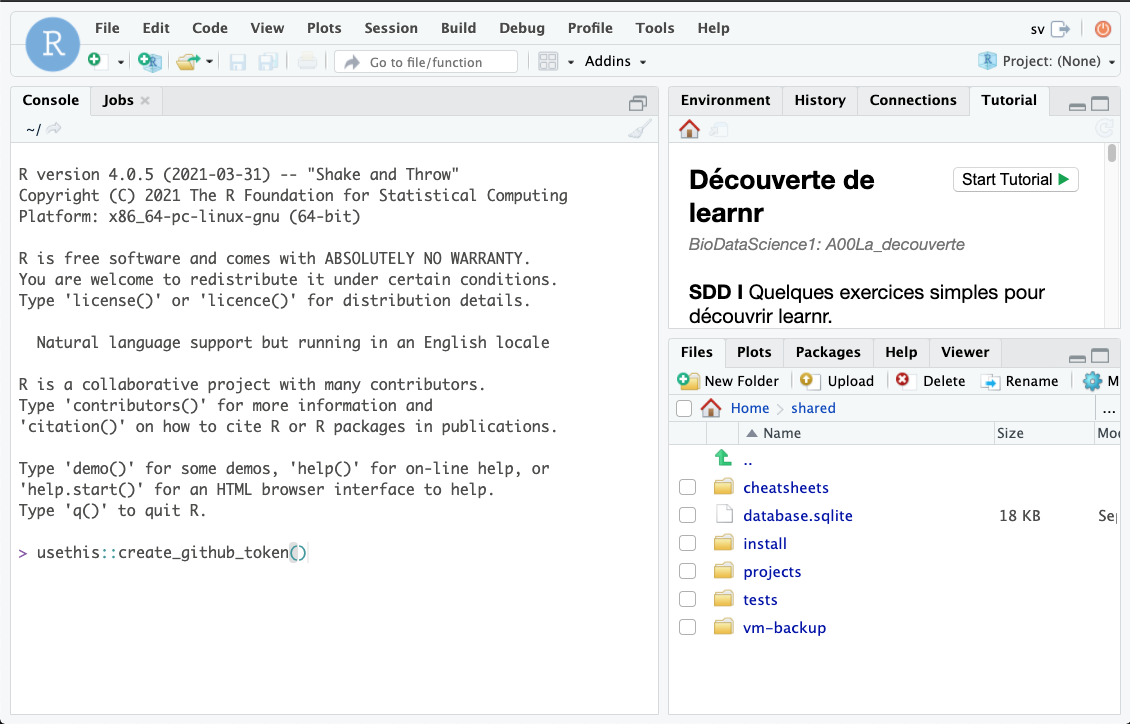Image resolution: width=1130 pixels, height=724 pixels.
Task: Open the File menu
Action: point(107,28)
